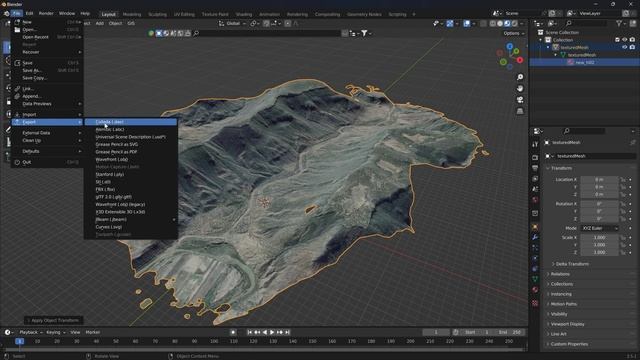Screen dimensions: 640x360
Task: Open the Texture properties tab icon
Action: pos(535,303)
